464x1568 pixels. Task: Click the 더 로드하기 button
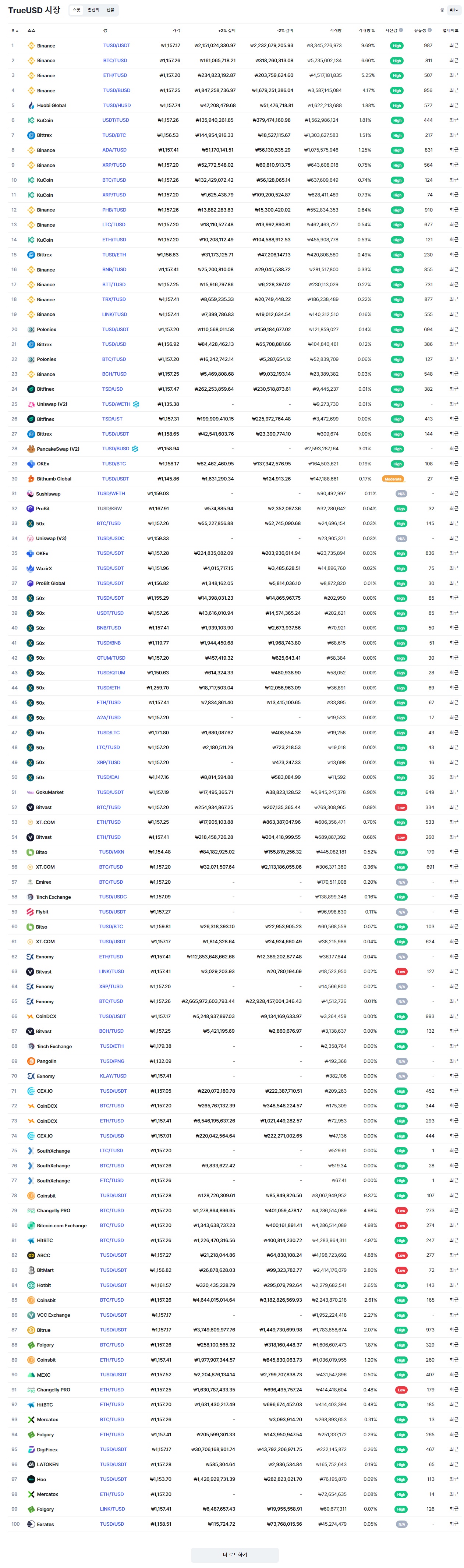click(x=235, y=1555)
